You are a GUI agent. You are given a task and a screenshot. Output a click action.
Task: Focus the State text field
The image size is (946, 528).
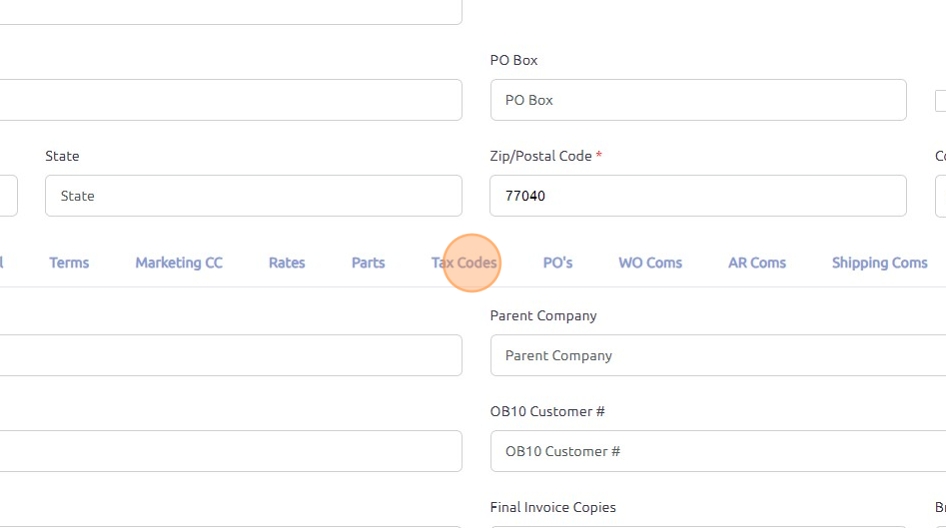point(253,196)
